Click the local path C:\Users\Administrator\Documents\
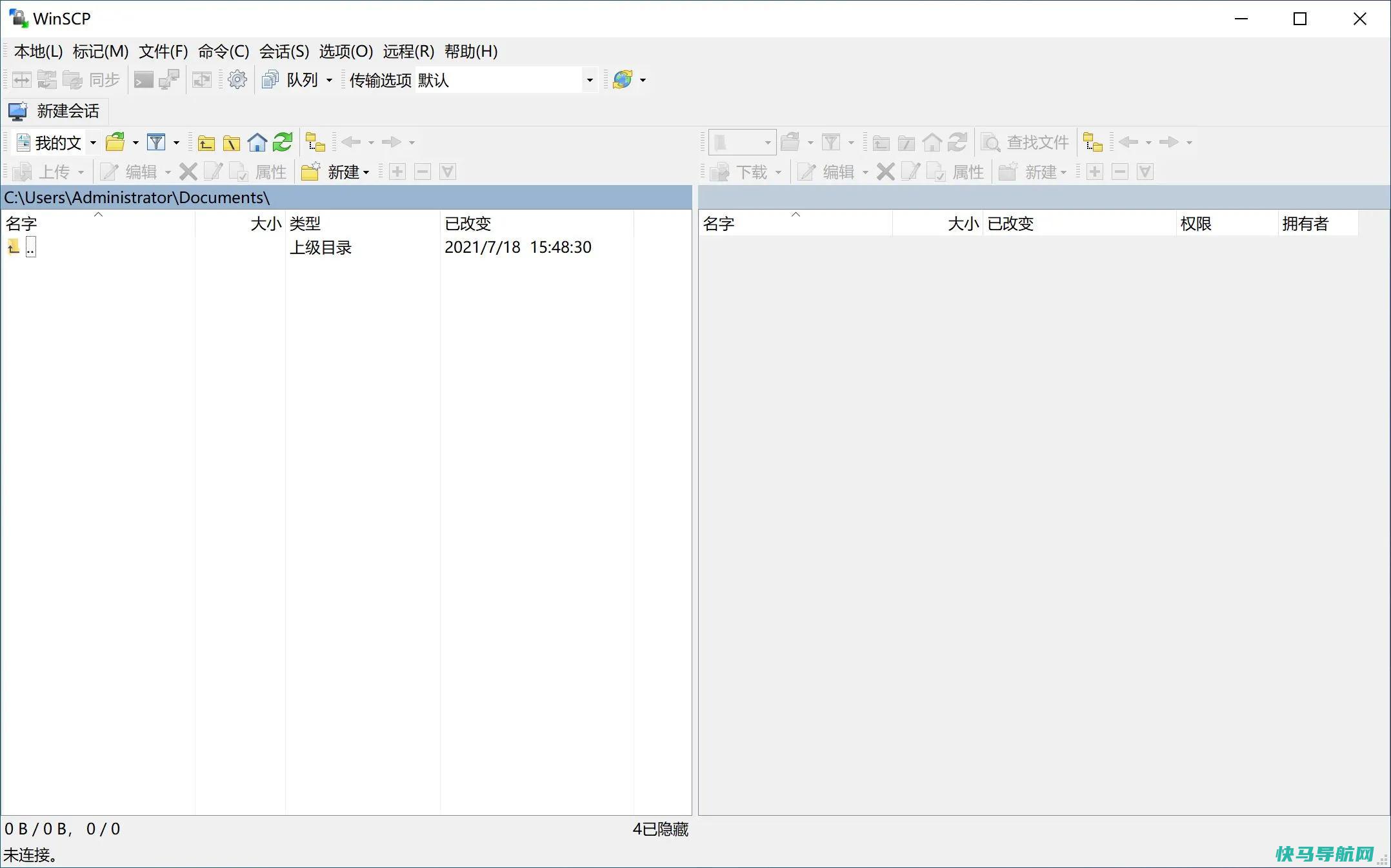 click(x=137, y=197)
